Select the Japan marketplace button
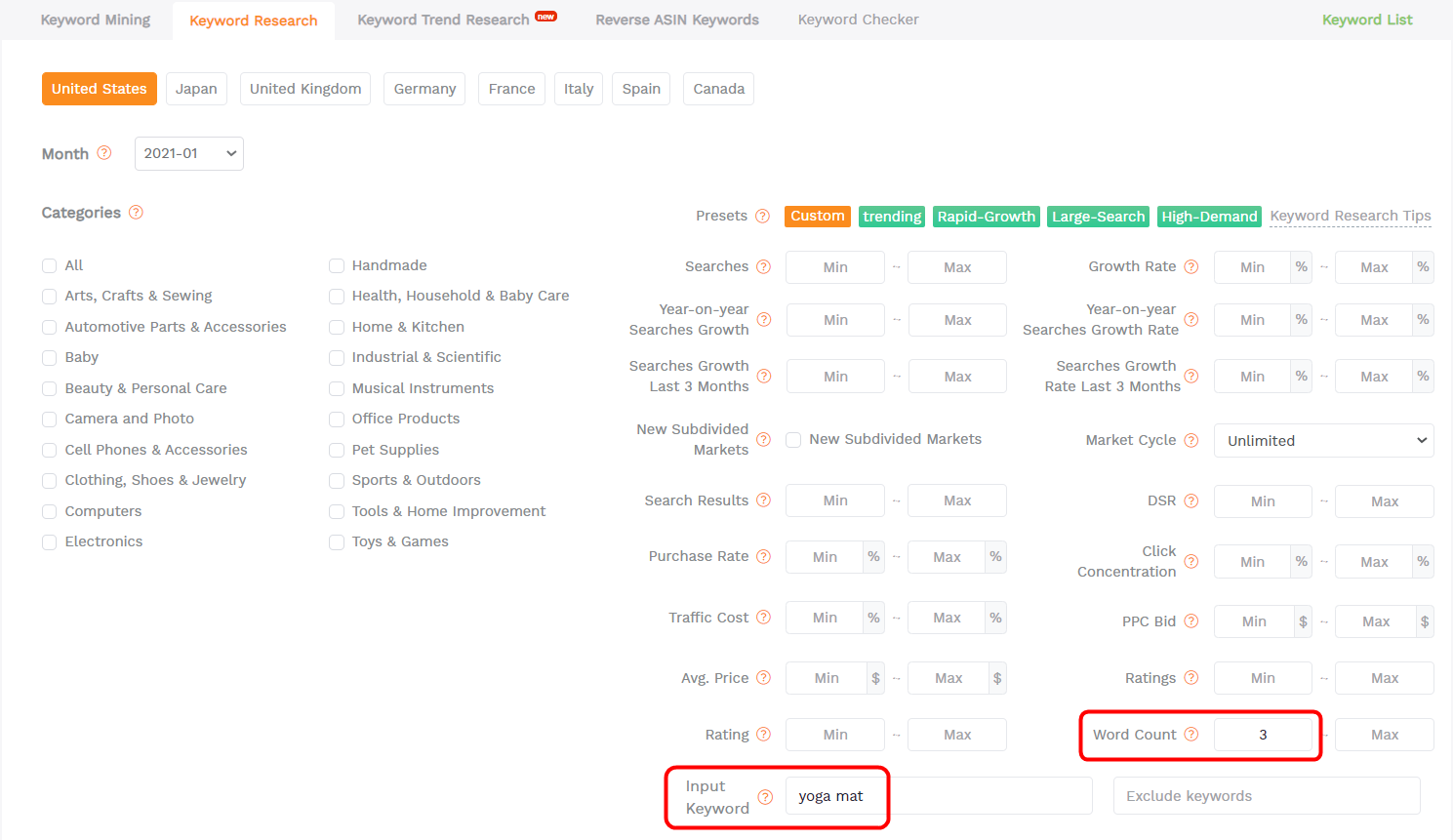This screenshot has height=840, width=1453. click(x=196, y=89)
